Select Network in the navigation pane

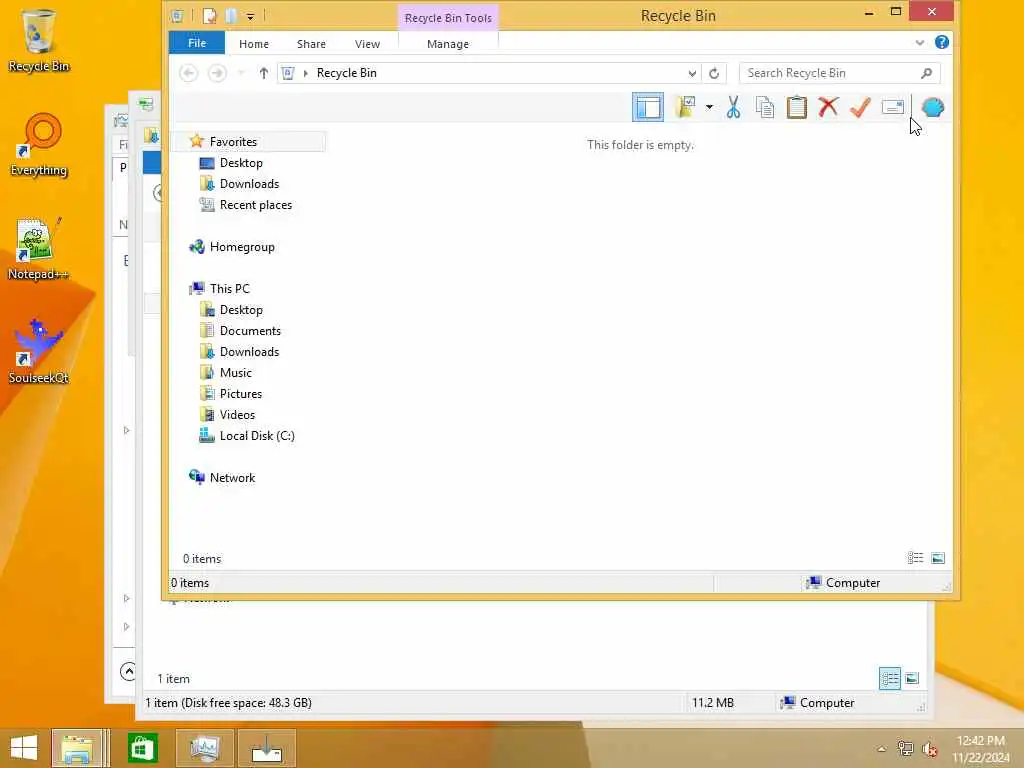coord(232,477)
